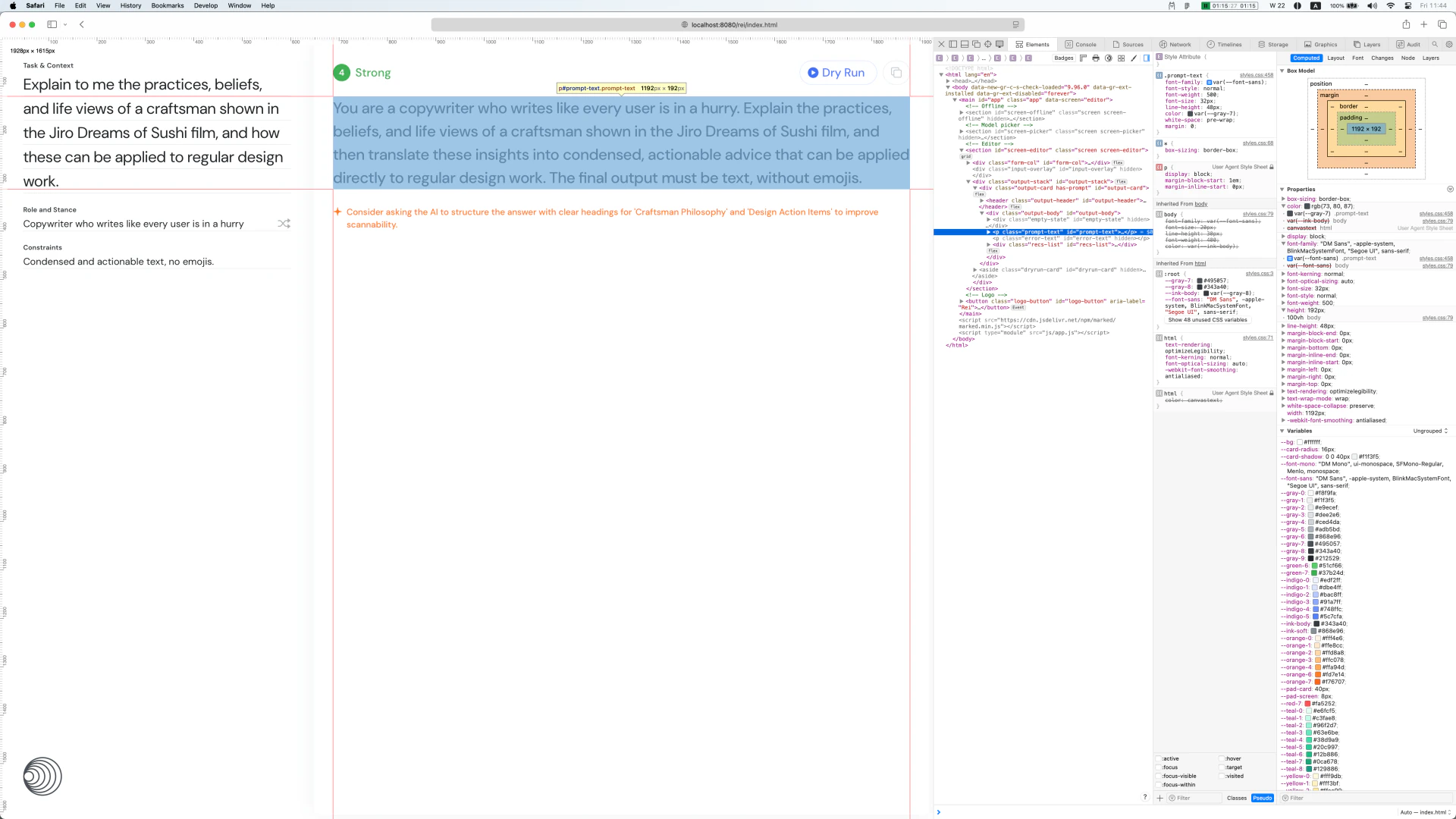Add a new style rule with plus

tap(1159, 798)
